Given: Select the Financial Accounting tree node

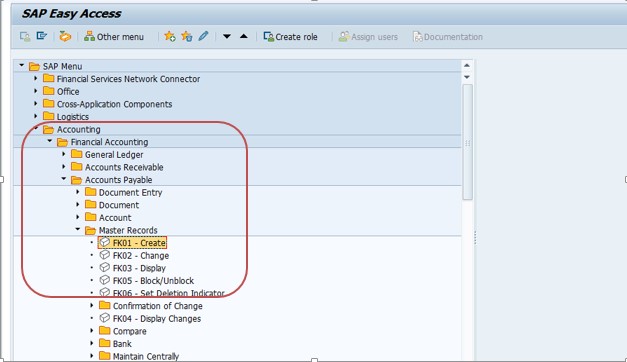Looking at the screenshot, I should tap(109, 142).
